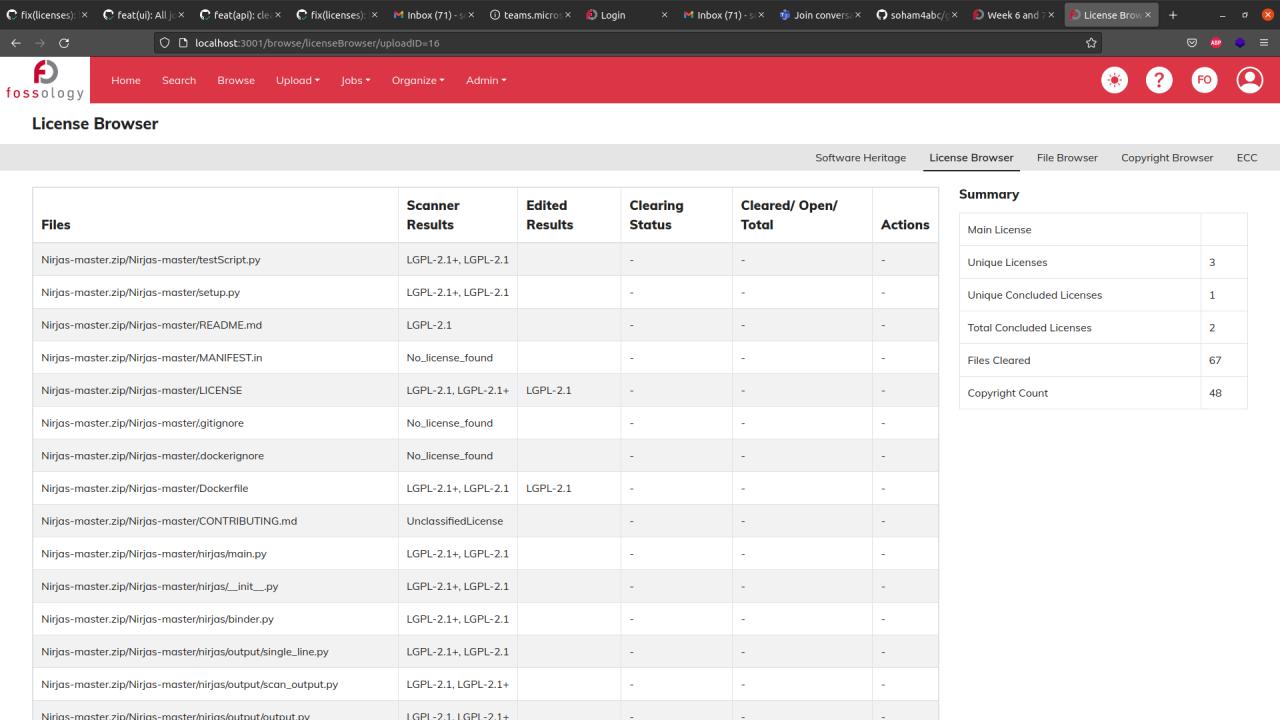
Task: Switch to the ECC tab
Action: coord(1247,158)
